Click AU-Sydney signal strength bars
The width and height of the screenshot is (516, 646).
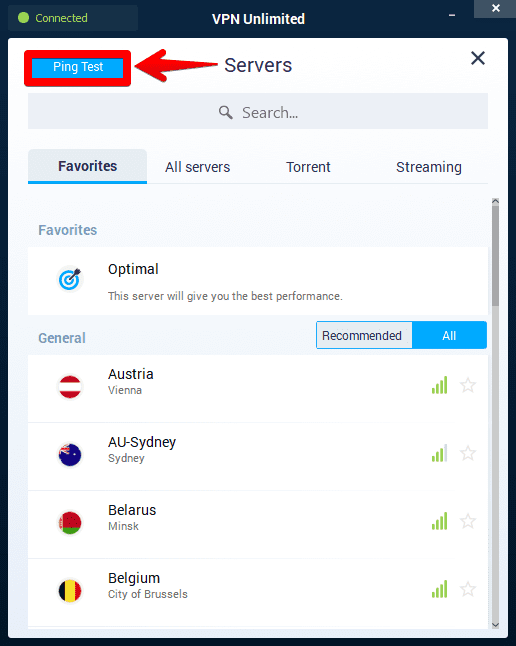pos(439,453)
